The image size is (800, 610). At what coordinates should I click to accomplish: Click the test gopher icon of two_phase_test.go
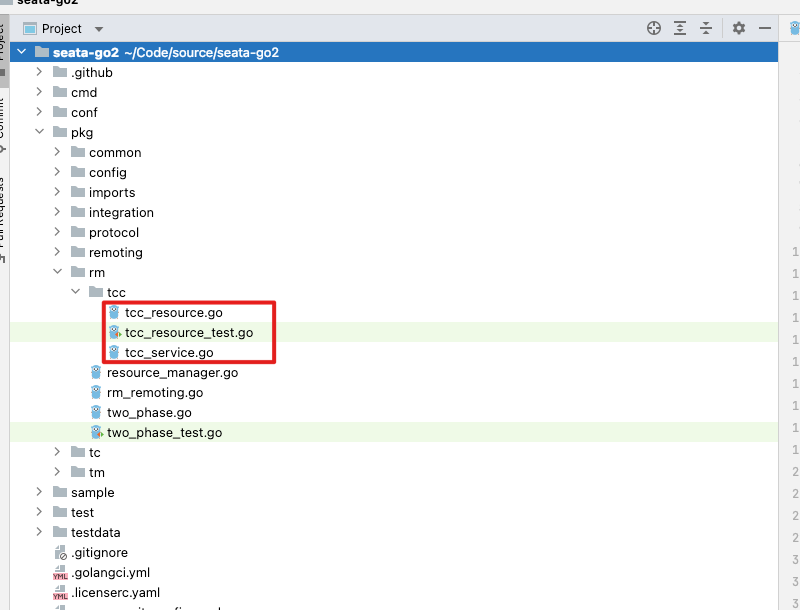96,432
